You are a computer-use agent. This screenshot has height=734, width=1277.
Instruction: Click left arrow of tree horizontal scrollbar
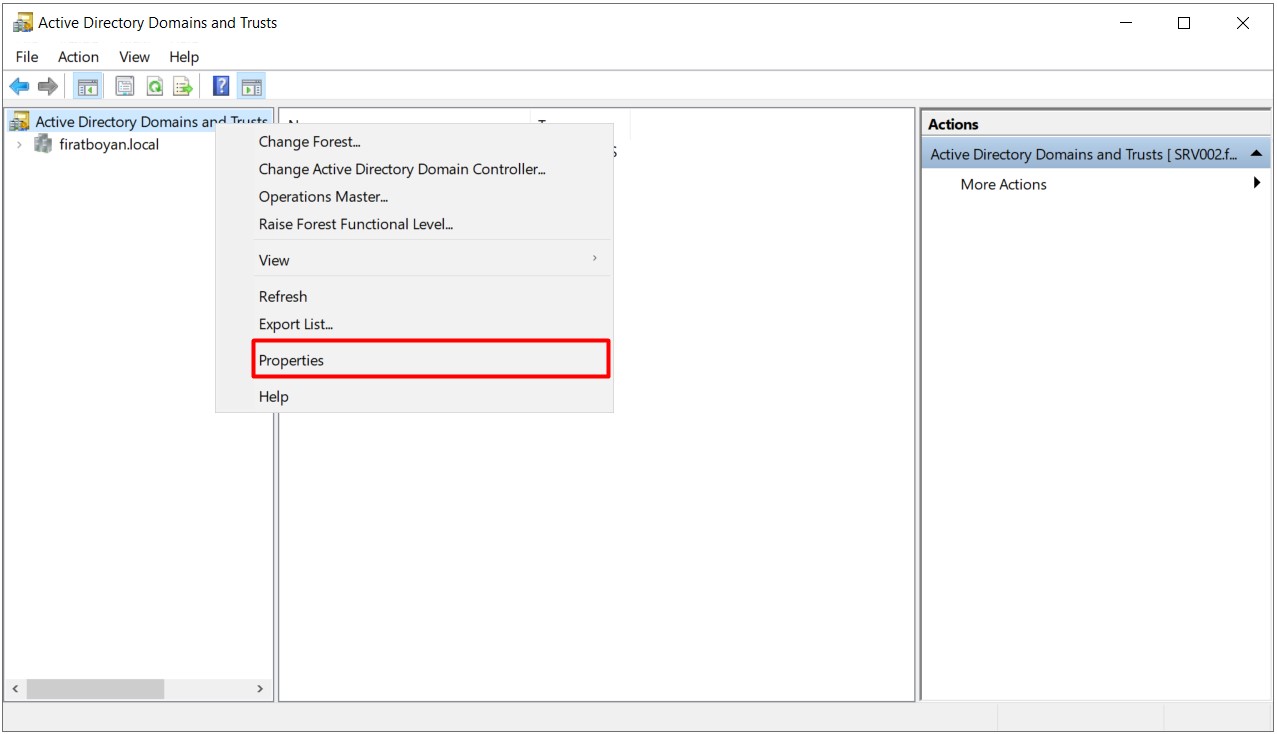point(15,689)
